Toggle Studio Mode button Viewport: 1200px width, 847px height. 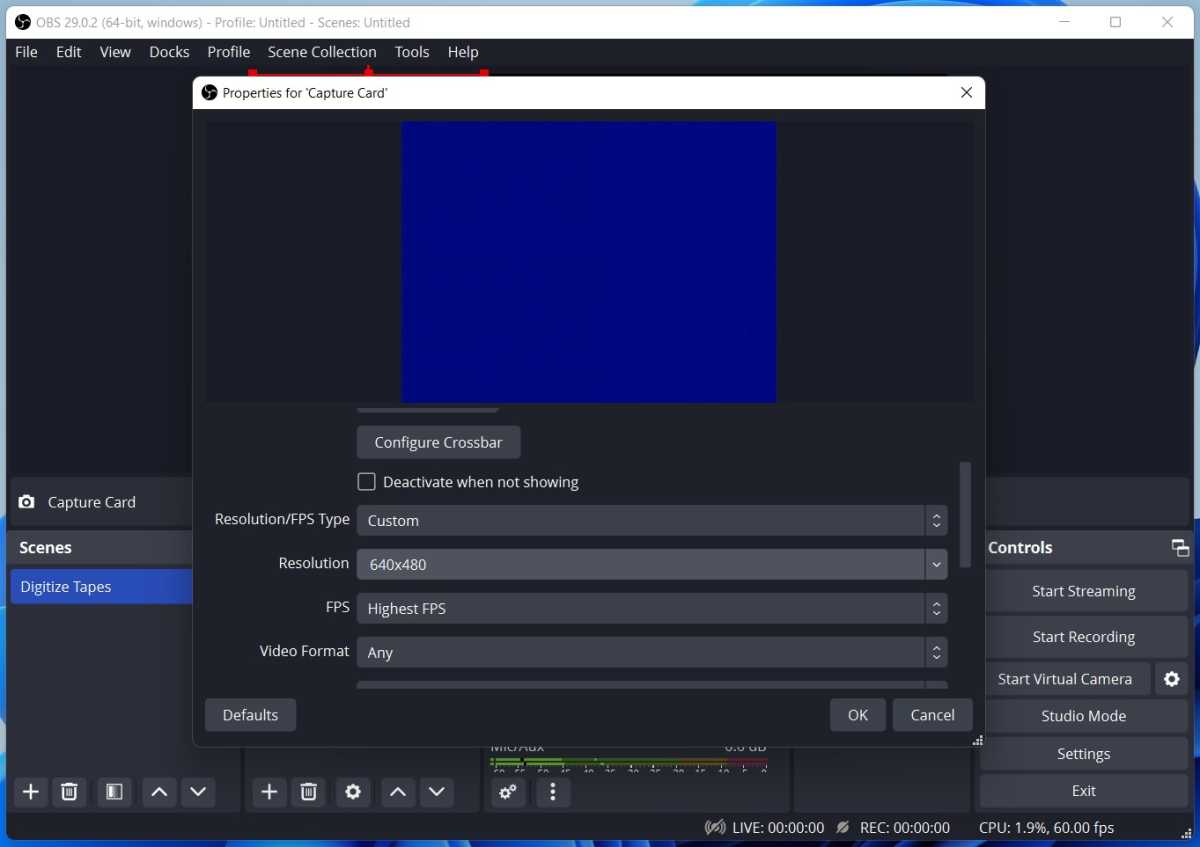coord(1084,716)
